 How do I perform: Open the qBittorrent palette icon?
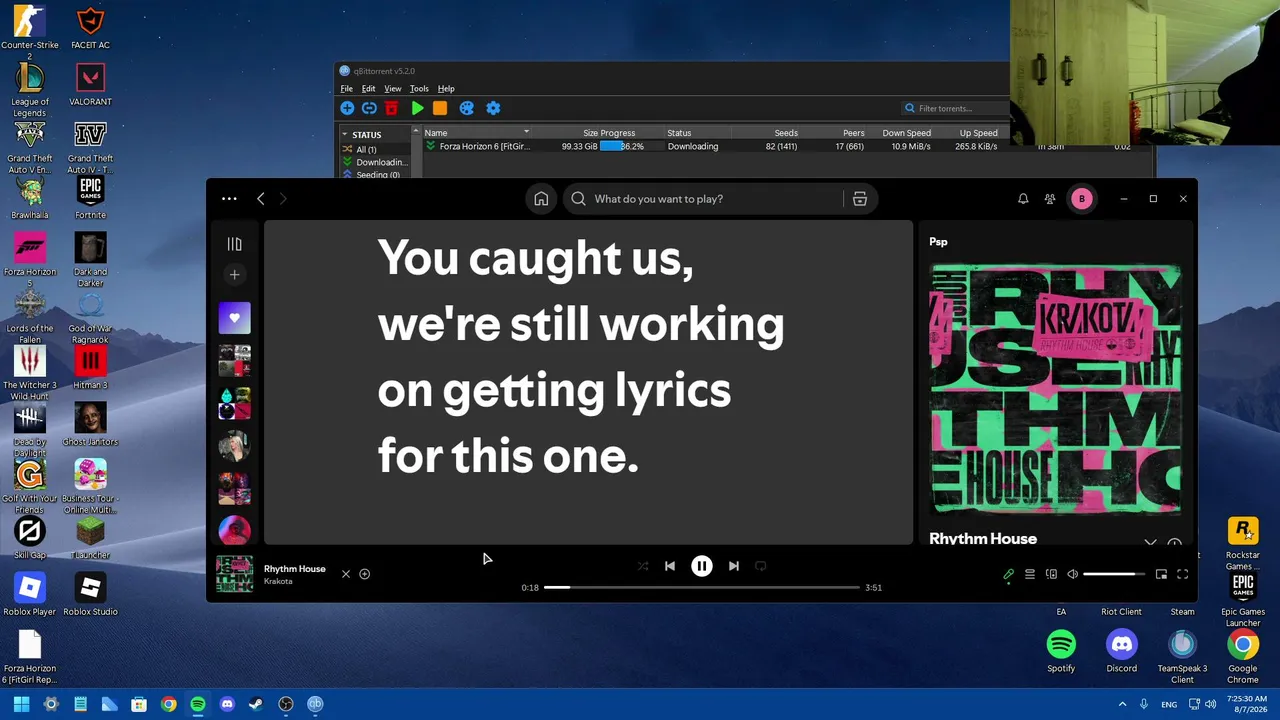pyautogui.click(x=466, y=108)
